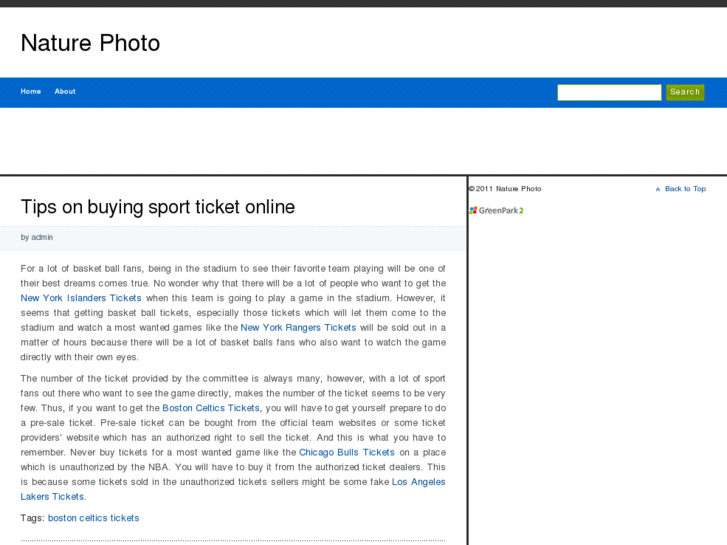Click the Nature Photo site title
This screenshot has height=545, width=727.
point(90,43)
